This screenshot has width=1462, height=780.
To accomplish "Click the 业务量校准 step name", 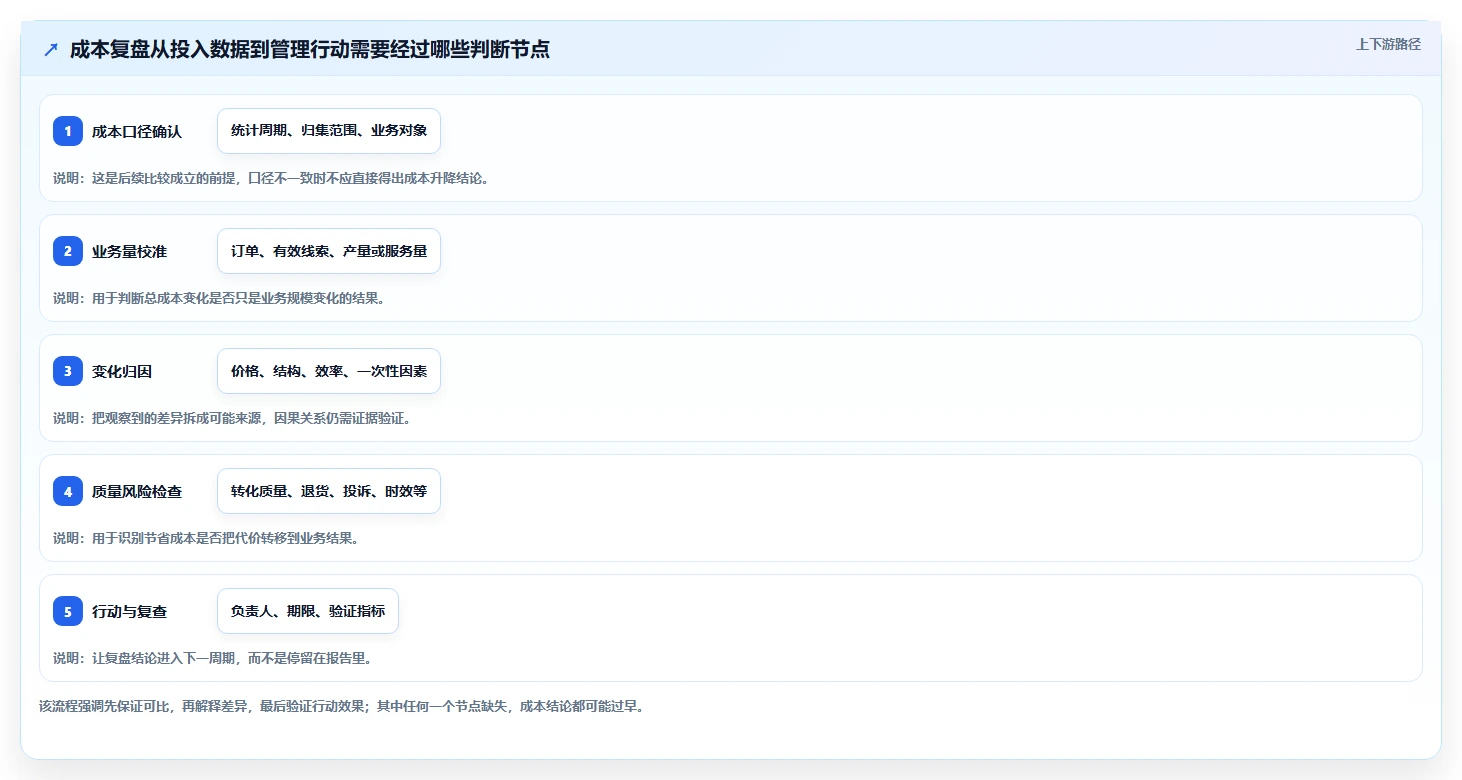I will [x=130, y=251].
